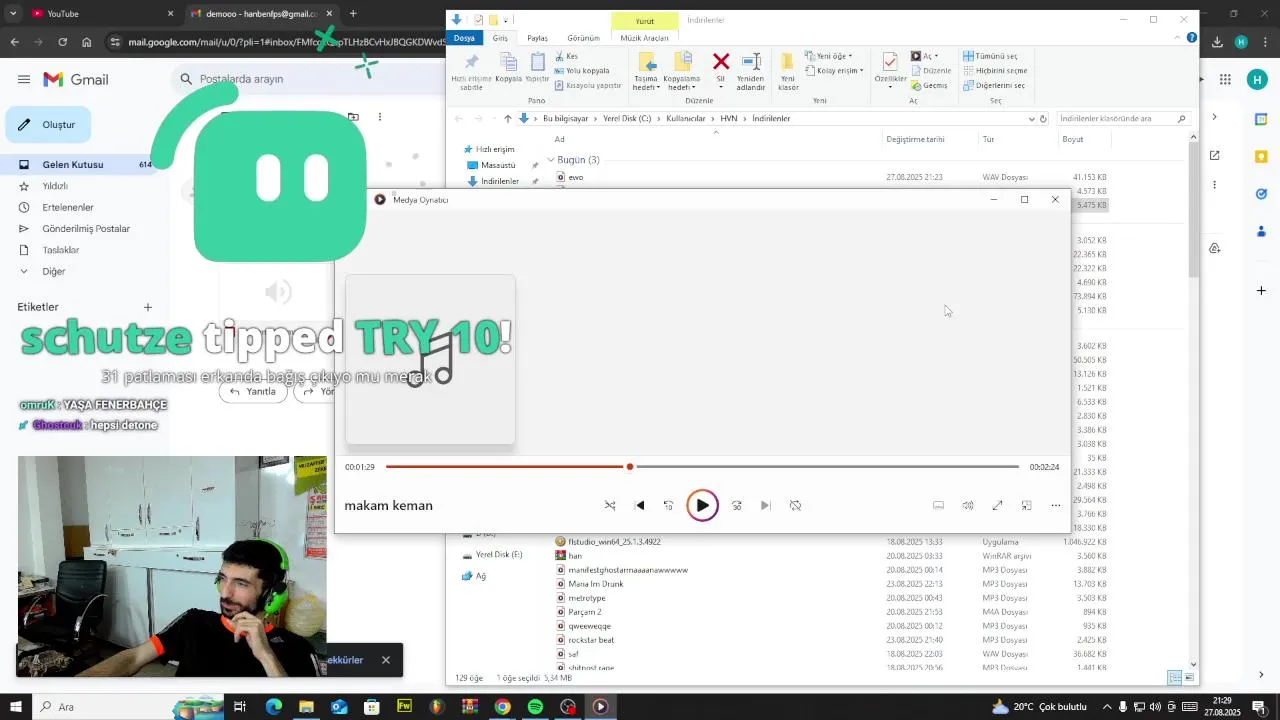1280x720 pixels.
Task: Click Kopyala in Explorer ribbon
Action: tap(508, 67)
